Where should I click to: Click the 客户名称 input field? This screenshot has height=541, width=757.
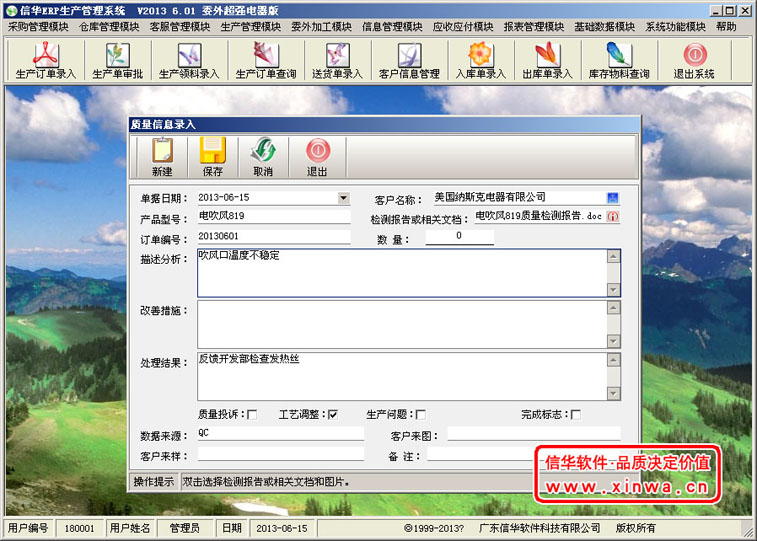pyautogui.click(x=519, y=197)
